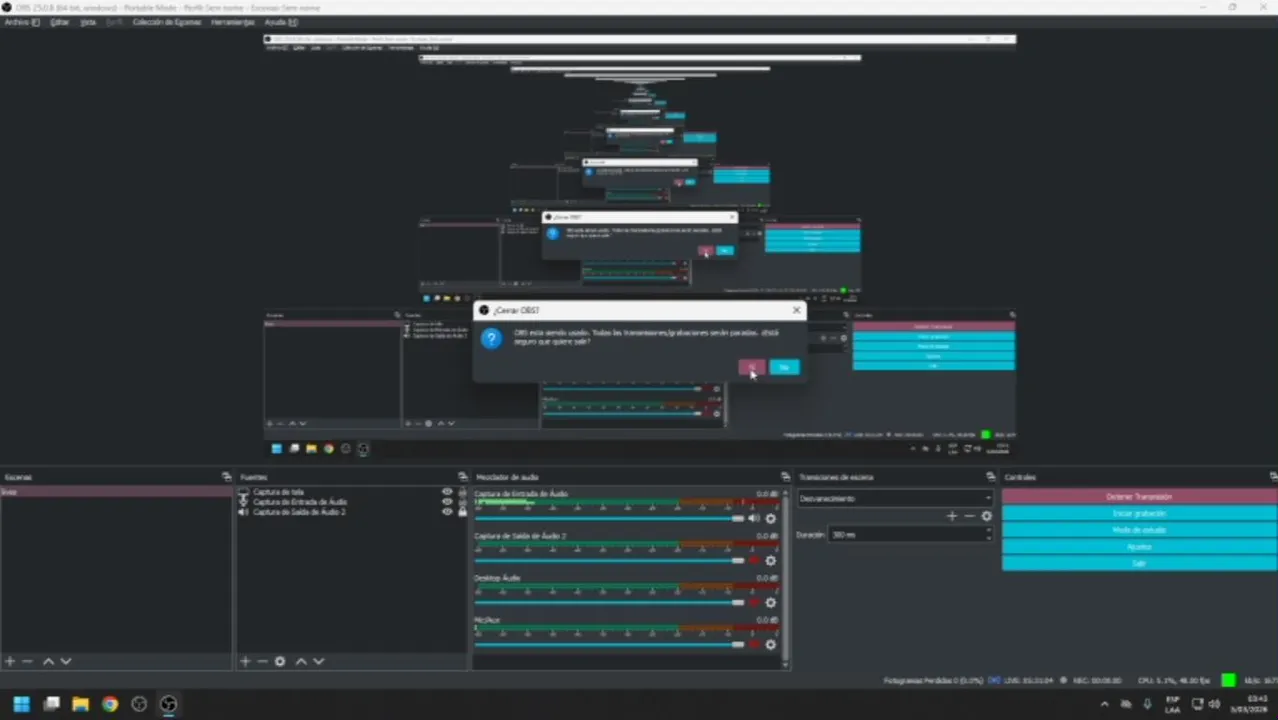Open the Desvanecimiento transition dropdown
The height and width of the screenshot is (720, 1278).
coord(895,498)
